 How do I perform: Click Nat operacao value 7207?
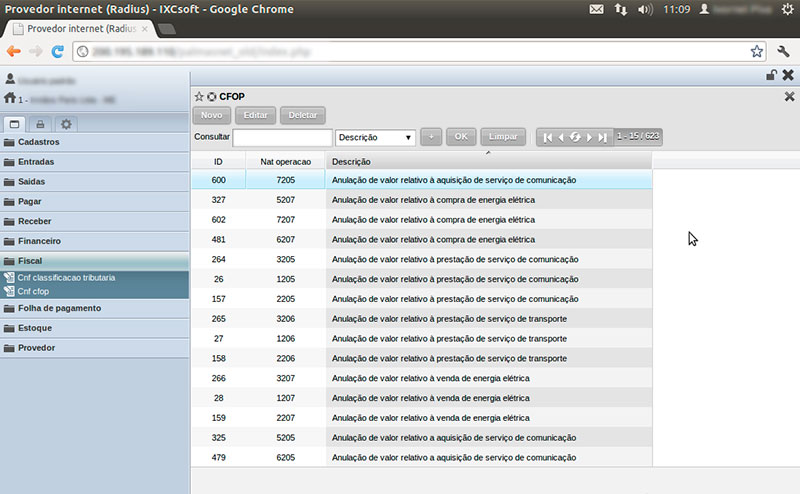pyautogui.click(x=286, y=220)
